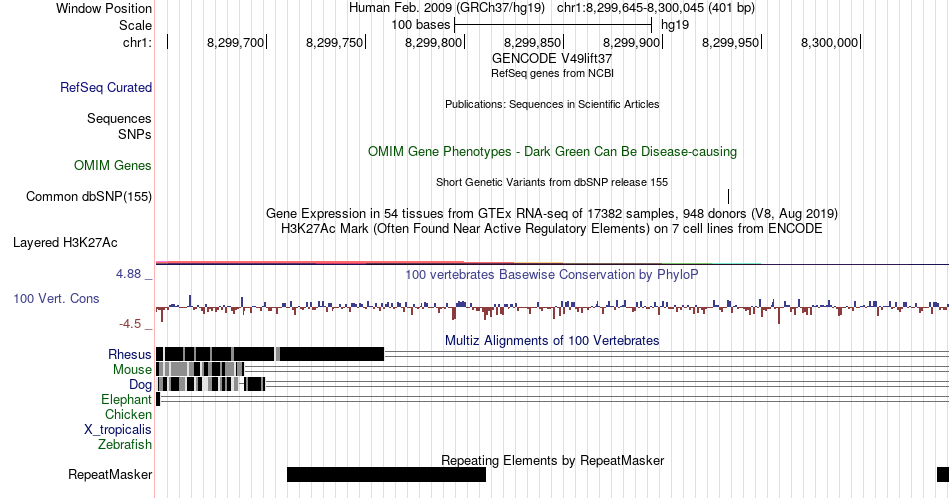950x498 pixels.
Task: Click the PhyloP -4.5 lower limit value
Action: 130,324
